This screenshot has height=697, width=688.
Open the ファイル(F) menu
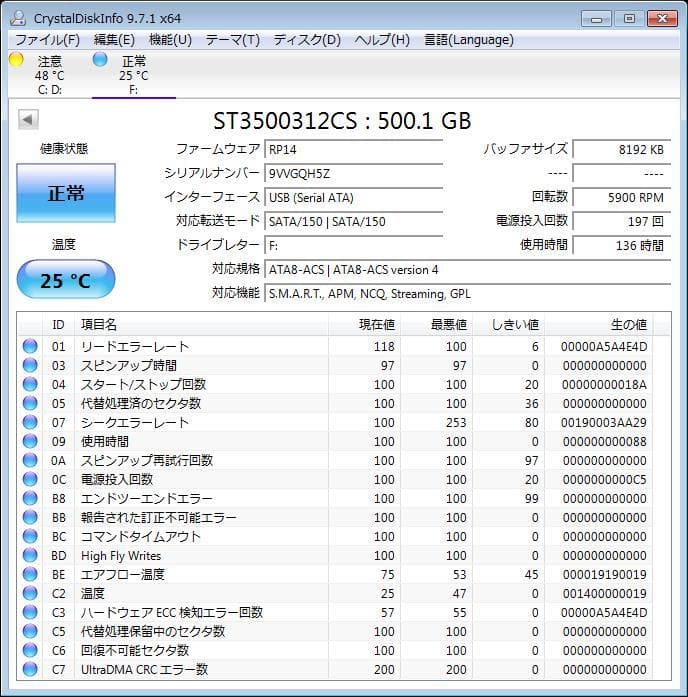[47, 40]
